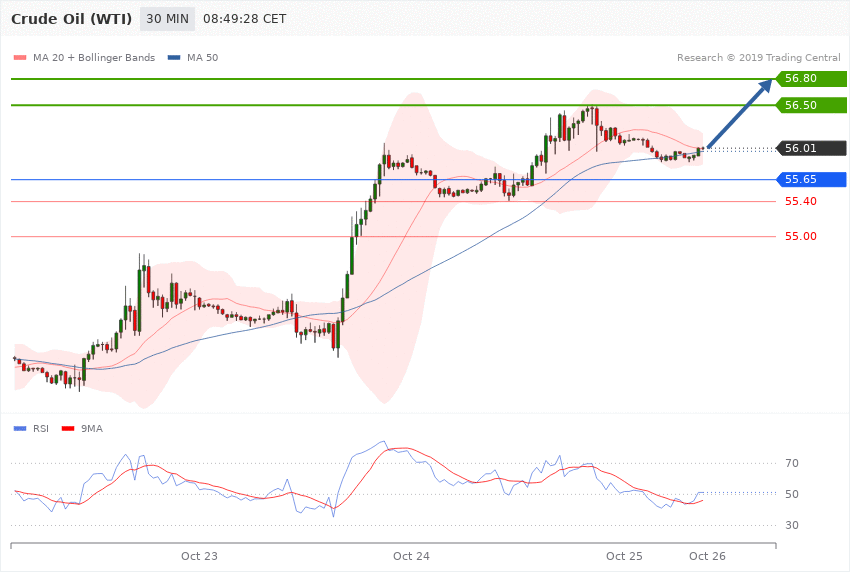
Task: Click the Oct 23 date axis label
Action: pyautogui.click(x=199, y=556)
